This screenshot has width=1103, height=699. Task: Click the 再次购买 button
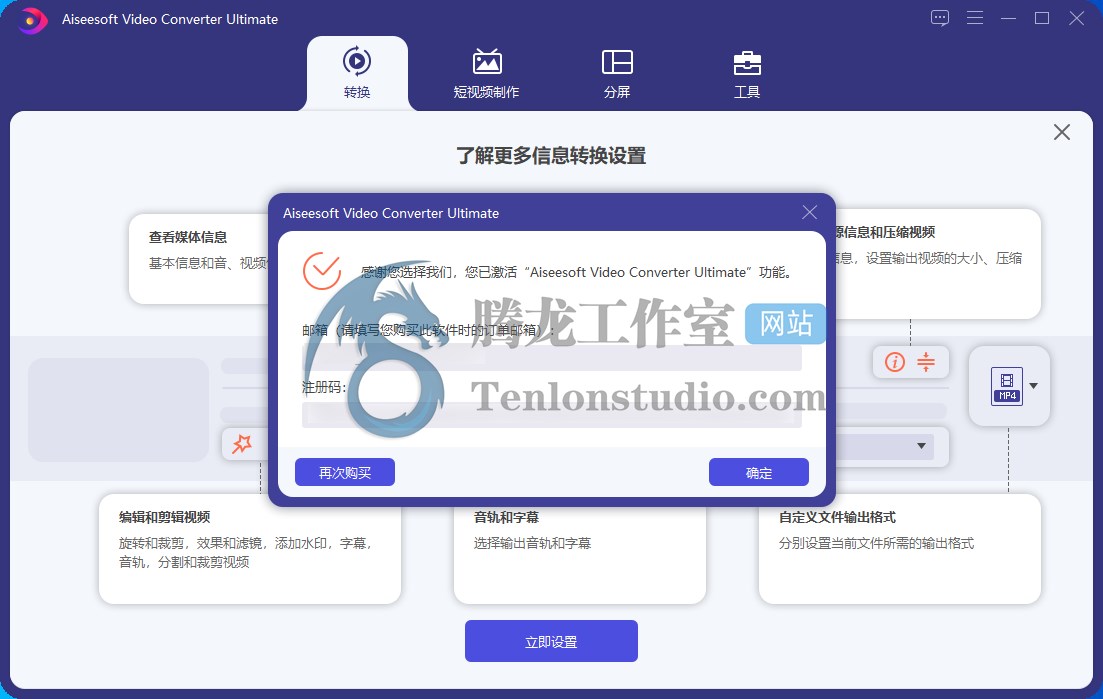[345, 473]
